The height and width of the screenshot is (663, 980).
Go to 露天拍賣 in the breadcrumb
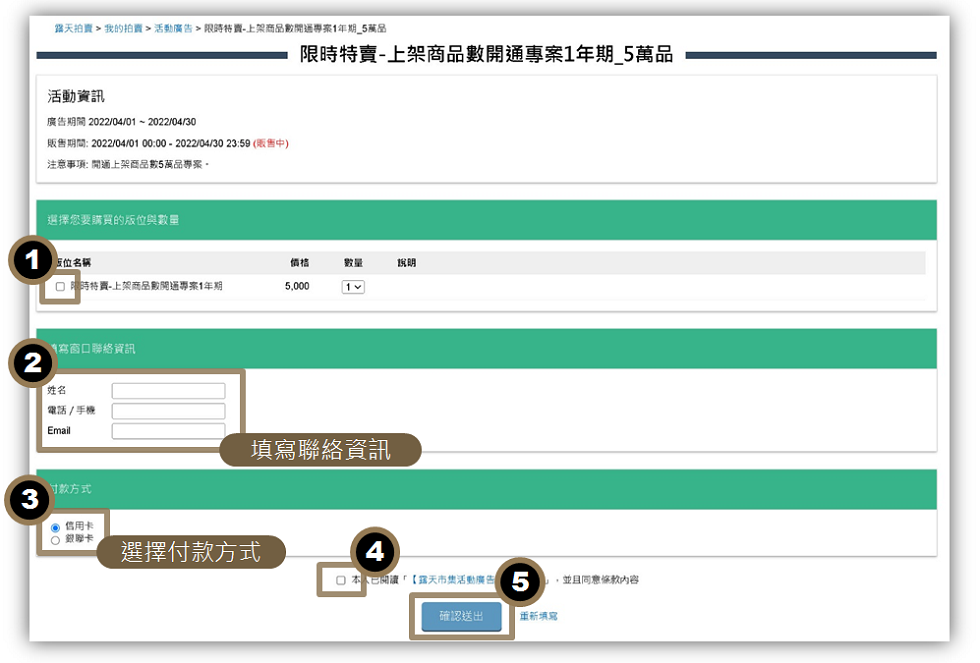tap(72, 29)
